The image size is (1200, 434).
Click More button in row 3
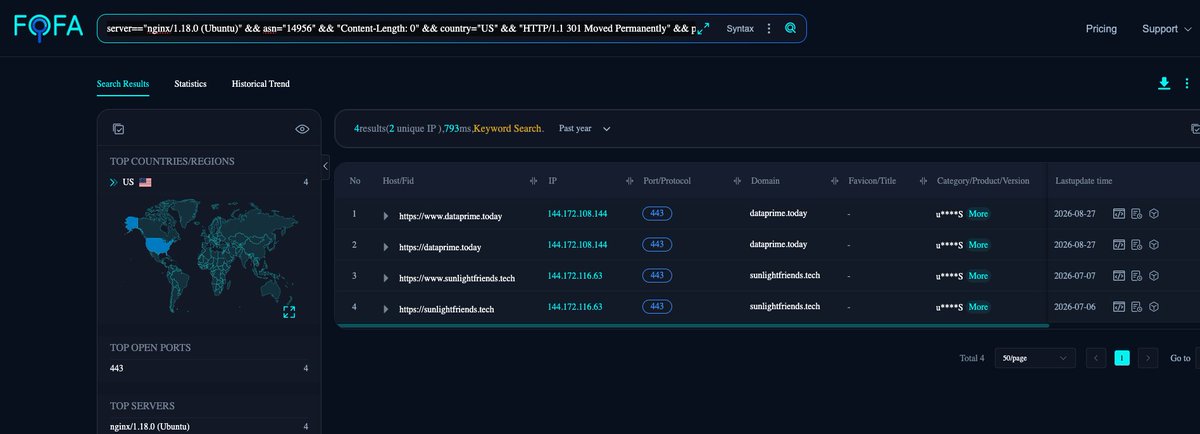(978, 275)
